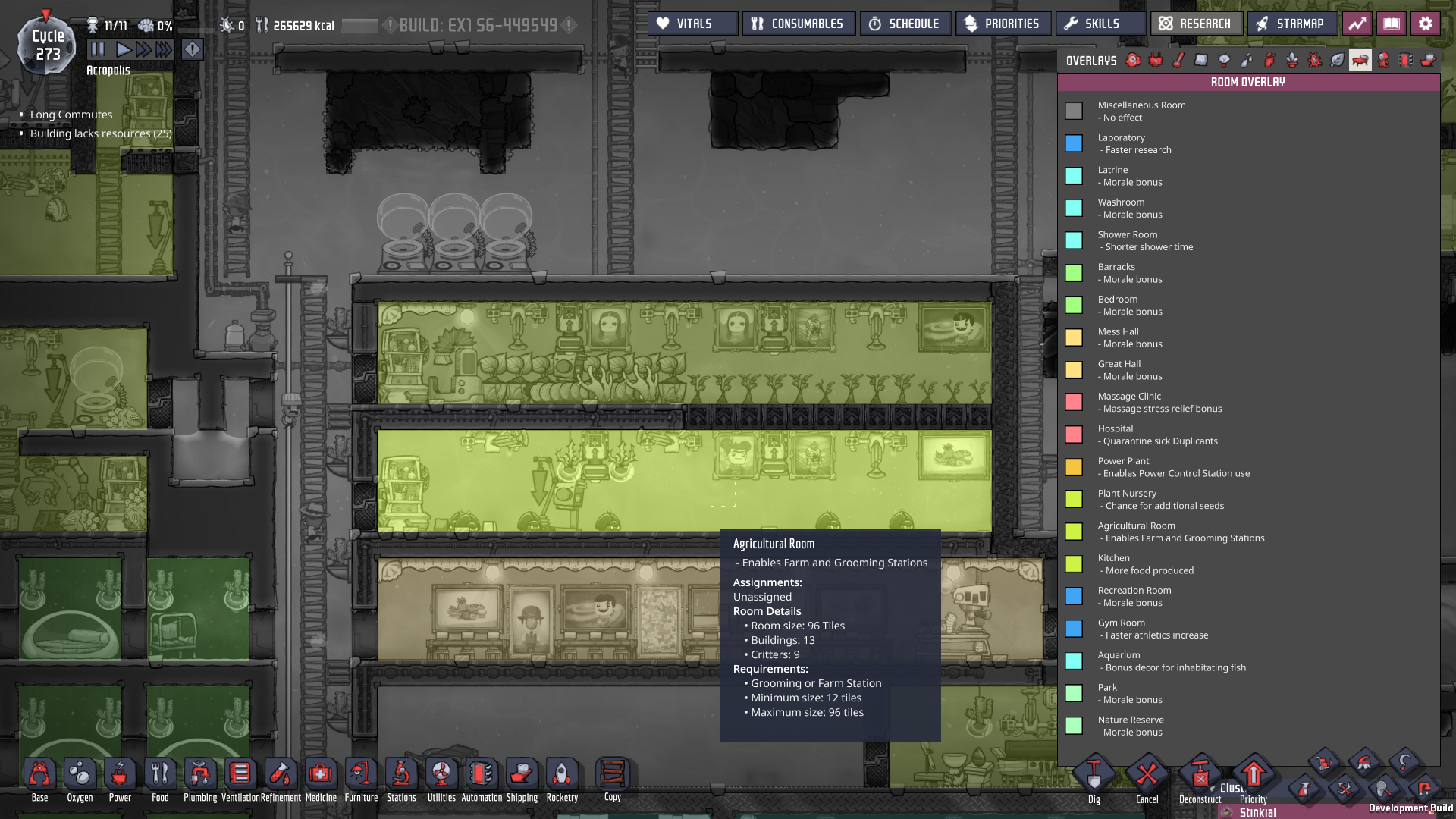The width and height of the screenshot is (1456, 819).
Task: Set game speed to fastest
Action: tap(165, 50)
